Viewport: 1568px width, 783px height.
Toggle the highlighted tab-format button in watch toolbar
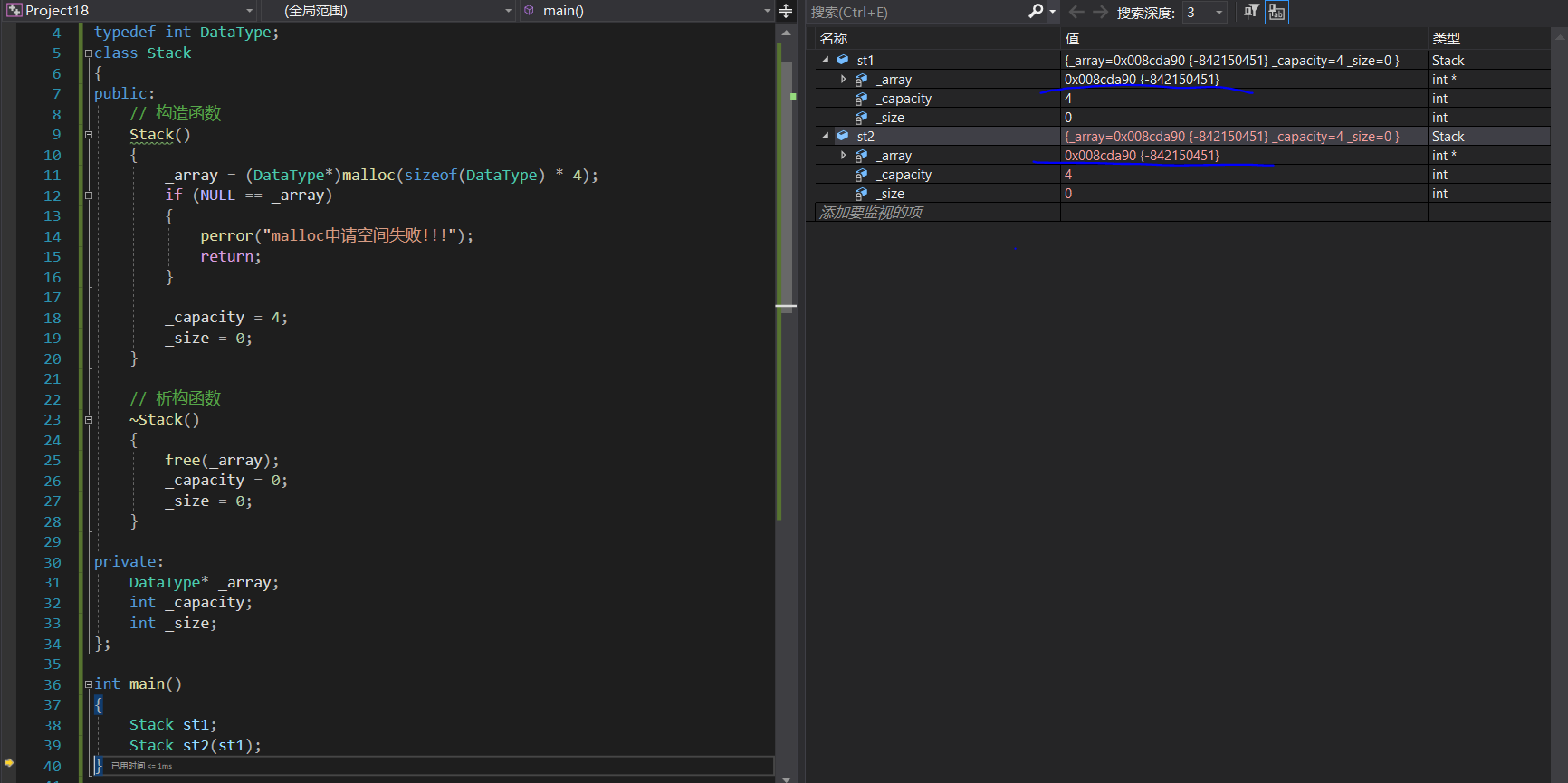[x=1276, y=12]
